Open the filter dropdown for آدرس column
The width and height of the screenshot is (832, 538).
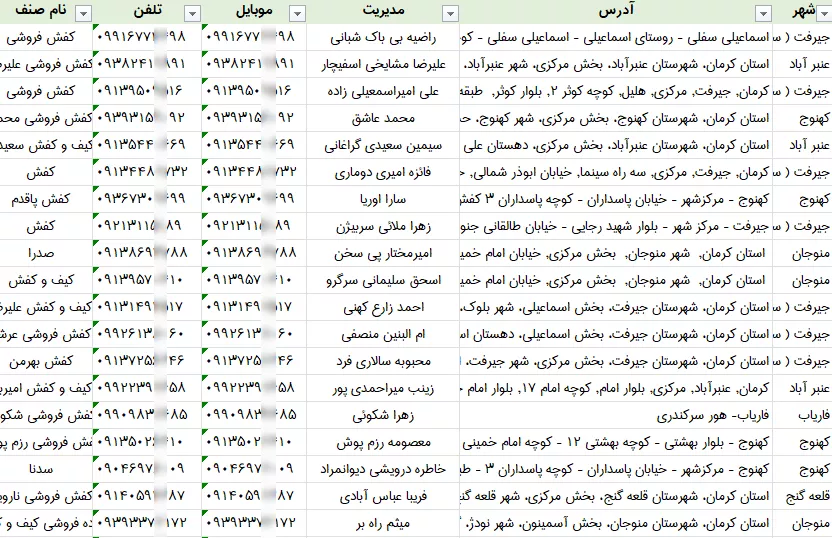(x=763, y=13)
